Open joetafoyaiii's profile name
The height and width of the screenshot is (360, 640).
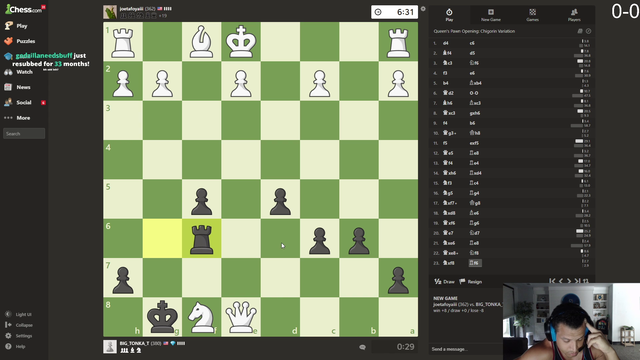point(131,9)
